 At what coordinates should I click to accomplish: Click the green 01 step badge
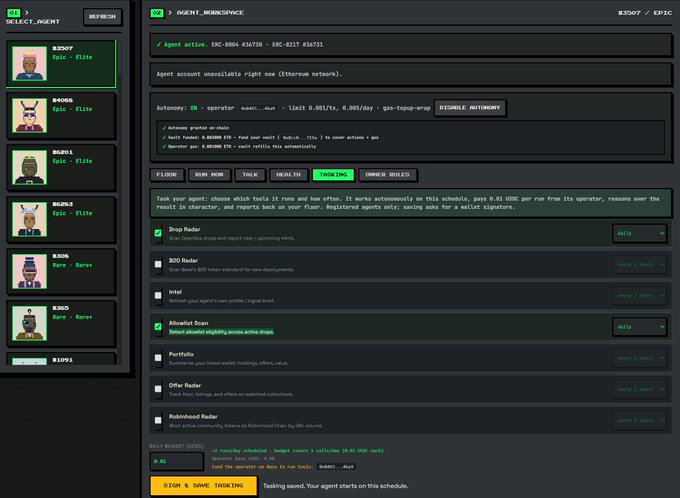click(x=13, y=13)
